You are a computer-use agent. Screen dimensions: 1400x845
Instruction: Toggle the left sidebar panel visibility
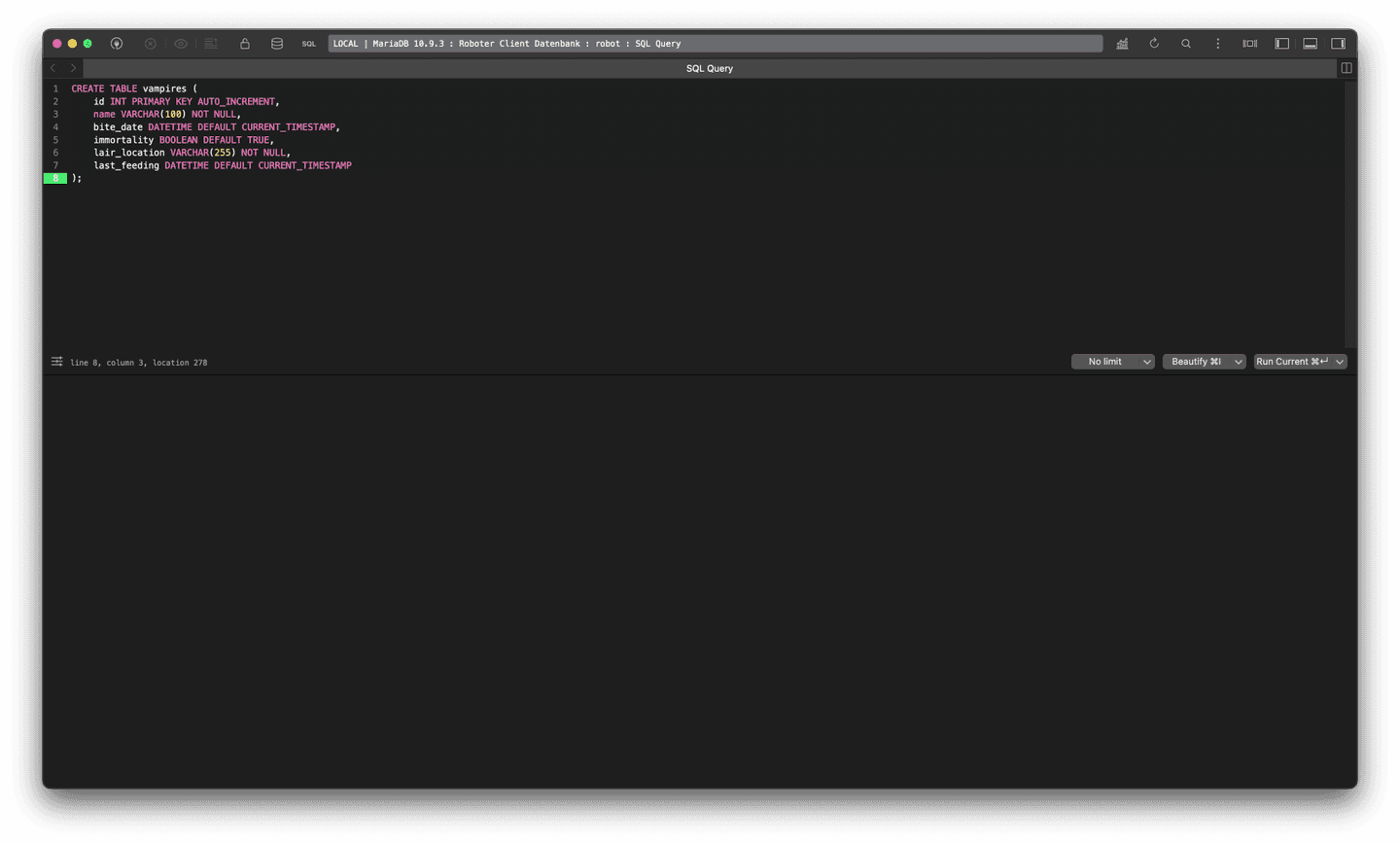click(x=1281, y=43)
